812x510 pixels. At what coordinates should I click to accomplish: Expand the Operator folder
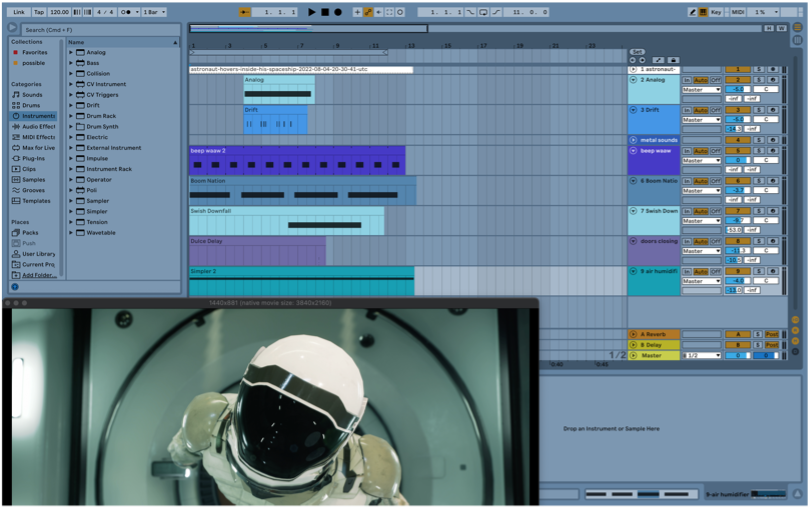[71, 180]
